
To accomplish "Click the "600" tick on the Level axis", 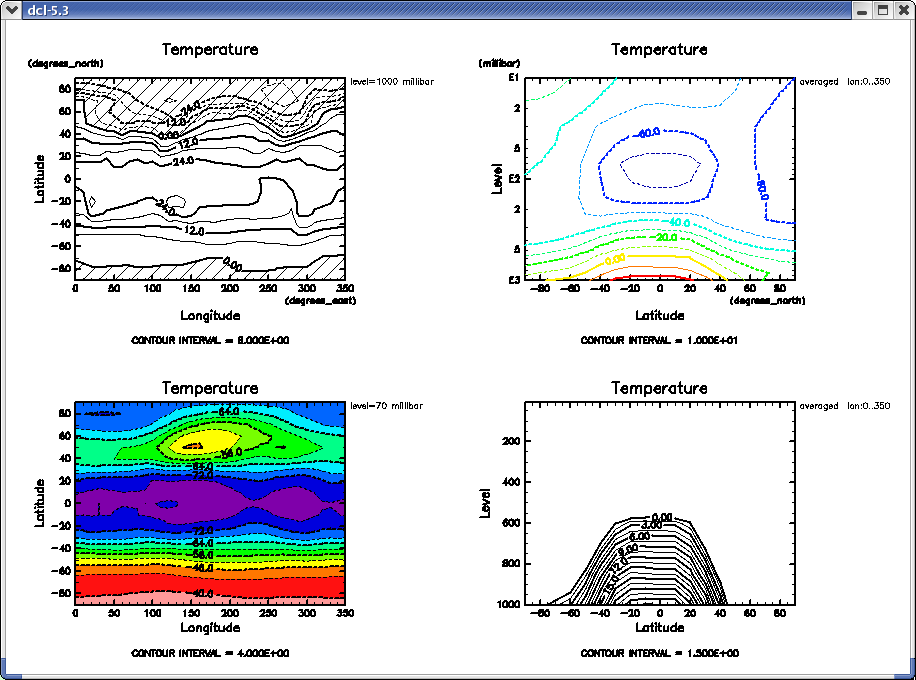I will coord(511,523).
